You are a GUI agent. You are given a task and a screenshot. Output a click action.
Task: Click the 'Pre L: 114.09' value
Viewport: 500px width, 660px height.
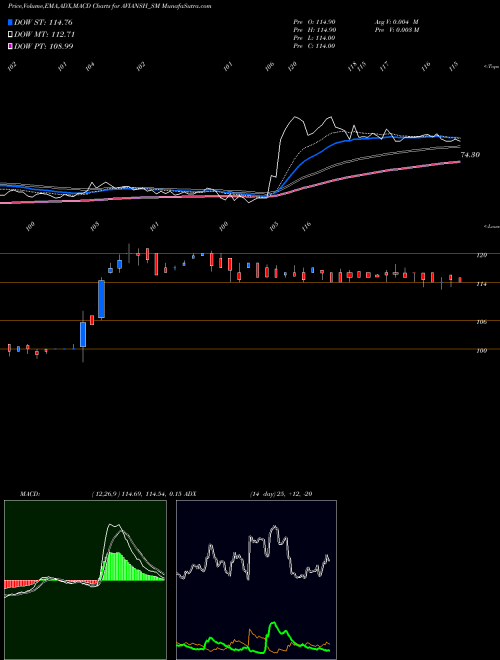pyautogui.click(x=314, y=38)
